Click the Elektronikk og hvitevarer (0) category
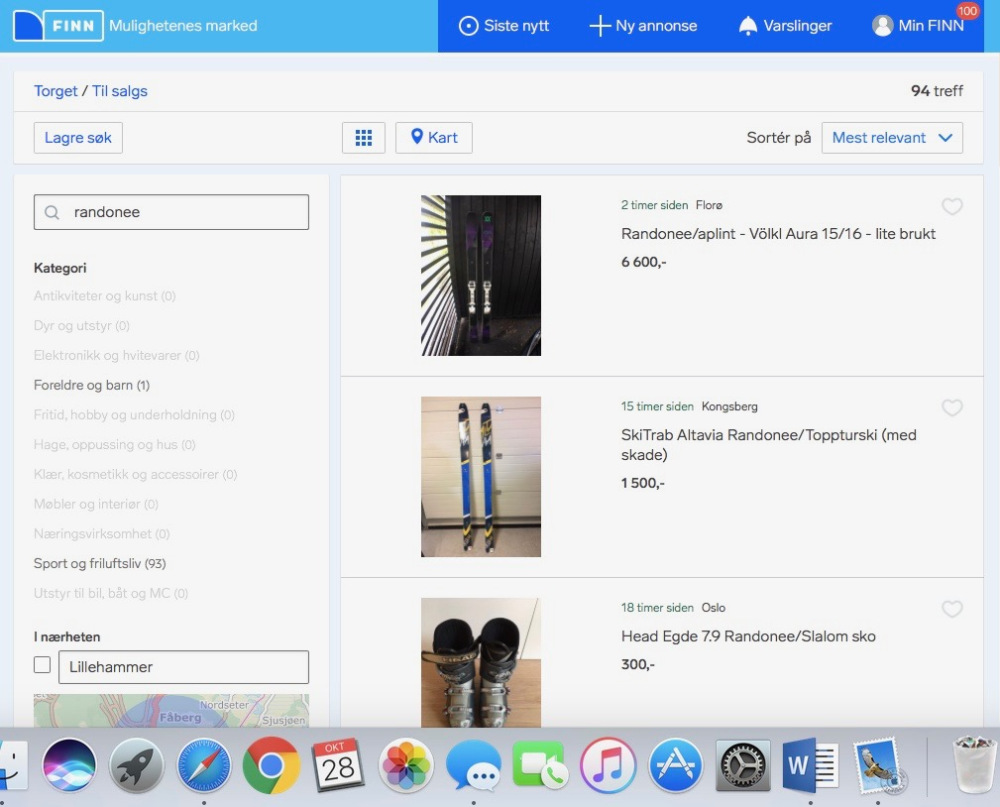The image size is (1000, 807). pyautogui.click(x=117, y=355)
